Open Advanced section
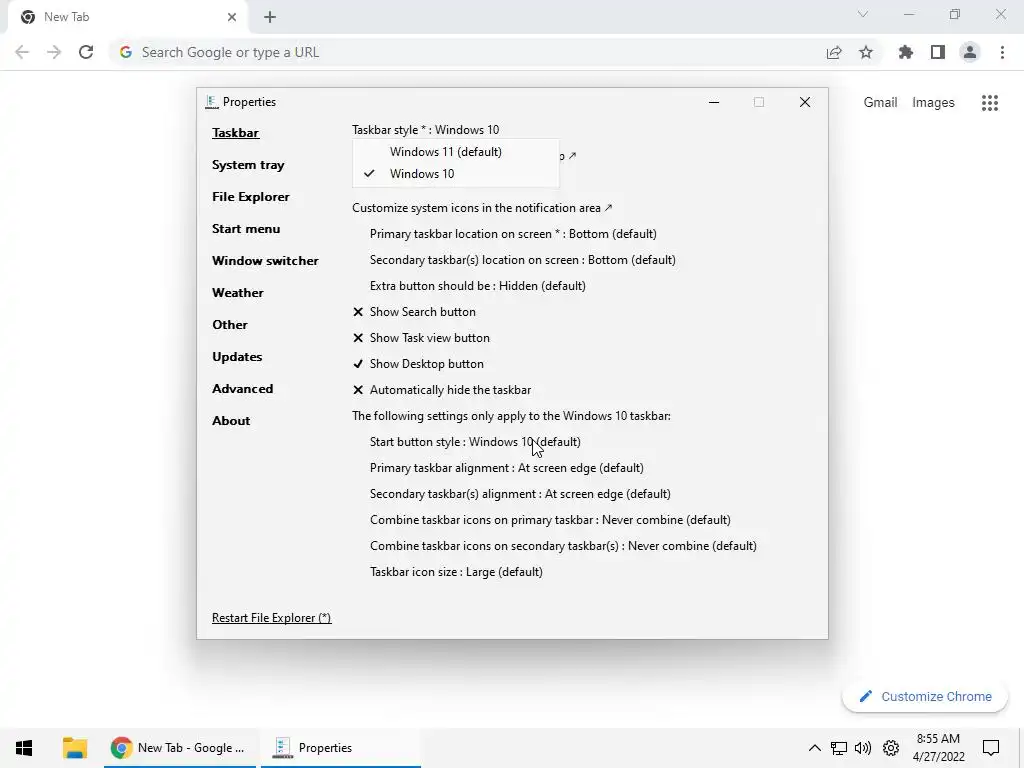The width and height of the screenshot is (1024, 768). 242,389
